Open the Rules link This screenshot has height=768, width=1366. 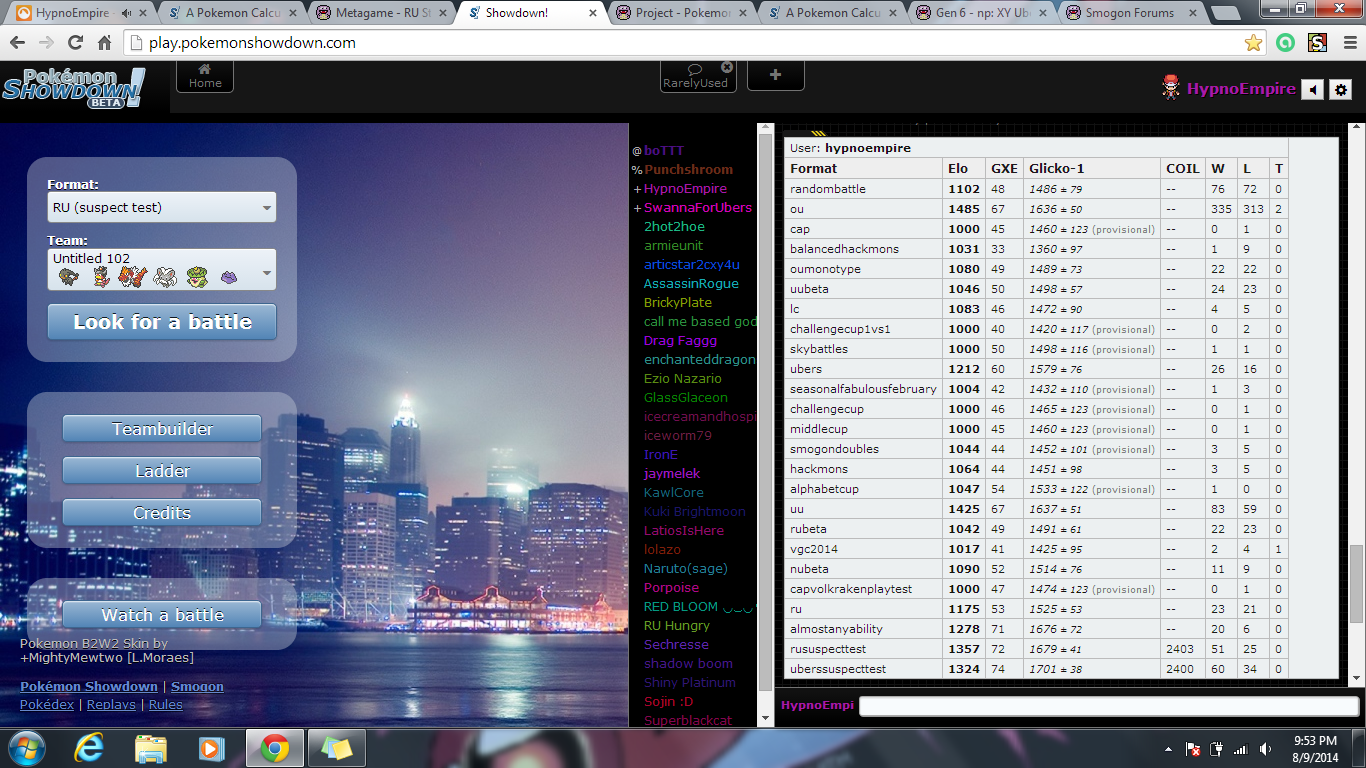click(165, 705)
